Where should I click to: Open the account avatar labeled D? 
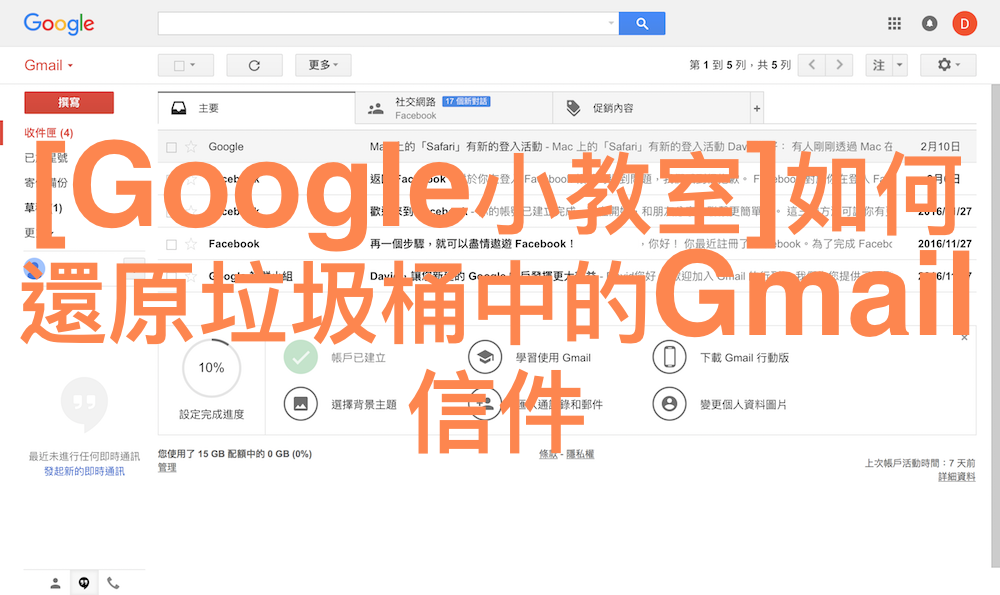964,24
